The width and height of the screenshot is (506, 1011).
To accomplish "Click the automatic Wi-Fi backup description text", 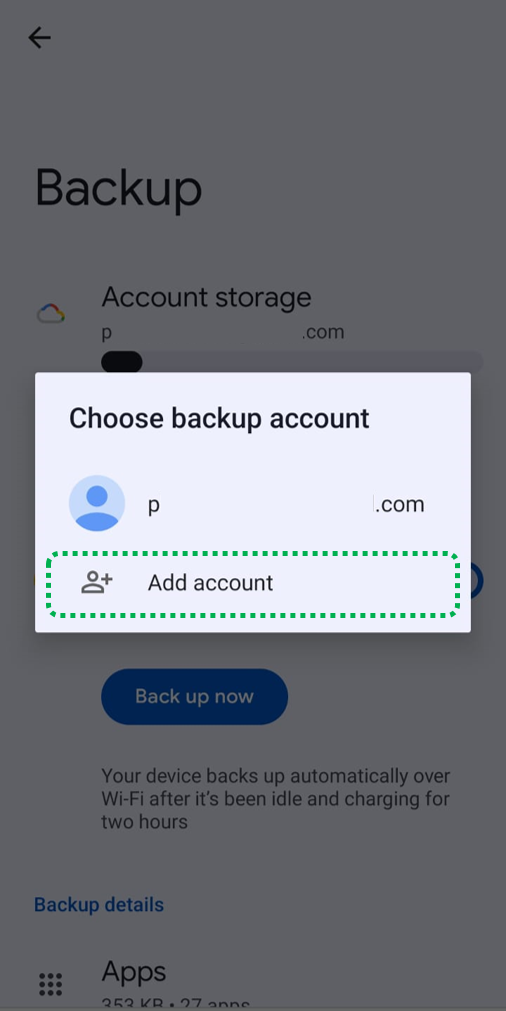I will [x=276, y=798].
